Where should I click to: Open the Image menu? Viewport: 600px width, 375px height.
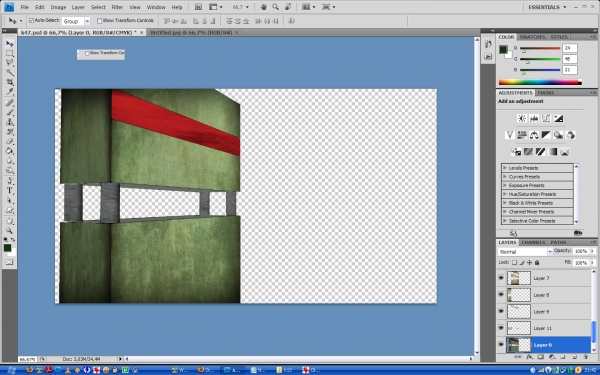pyautogui.click(x=58, y=7)
